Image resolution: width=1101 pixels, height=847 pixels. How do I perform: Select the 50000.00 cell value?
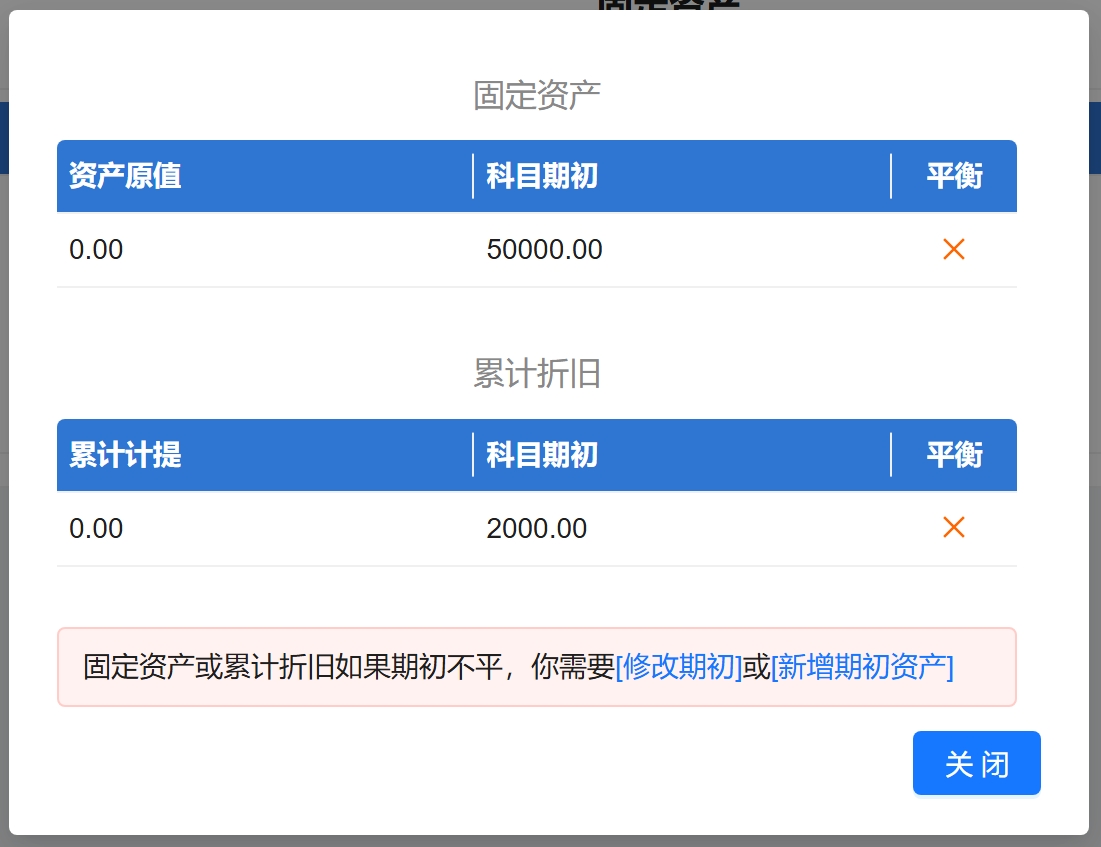pyautogui.click(x=544, y=249)
